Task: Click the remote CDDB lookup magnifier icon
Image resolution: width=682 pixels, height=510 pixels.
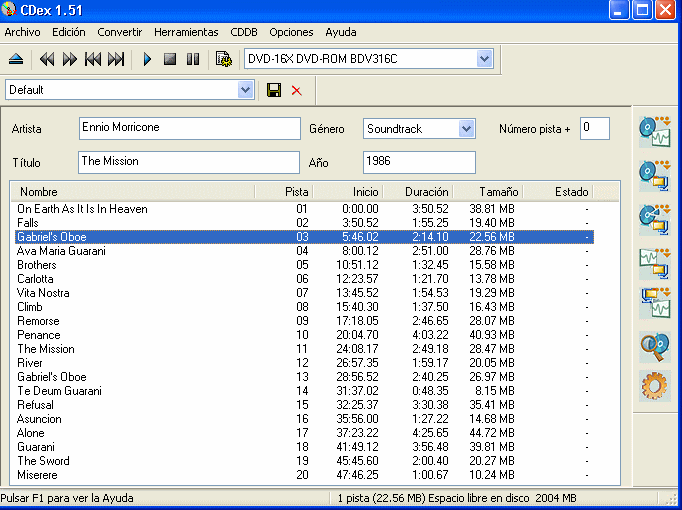Action: (654, 346)
